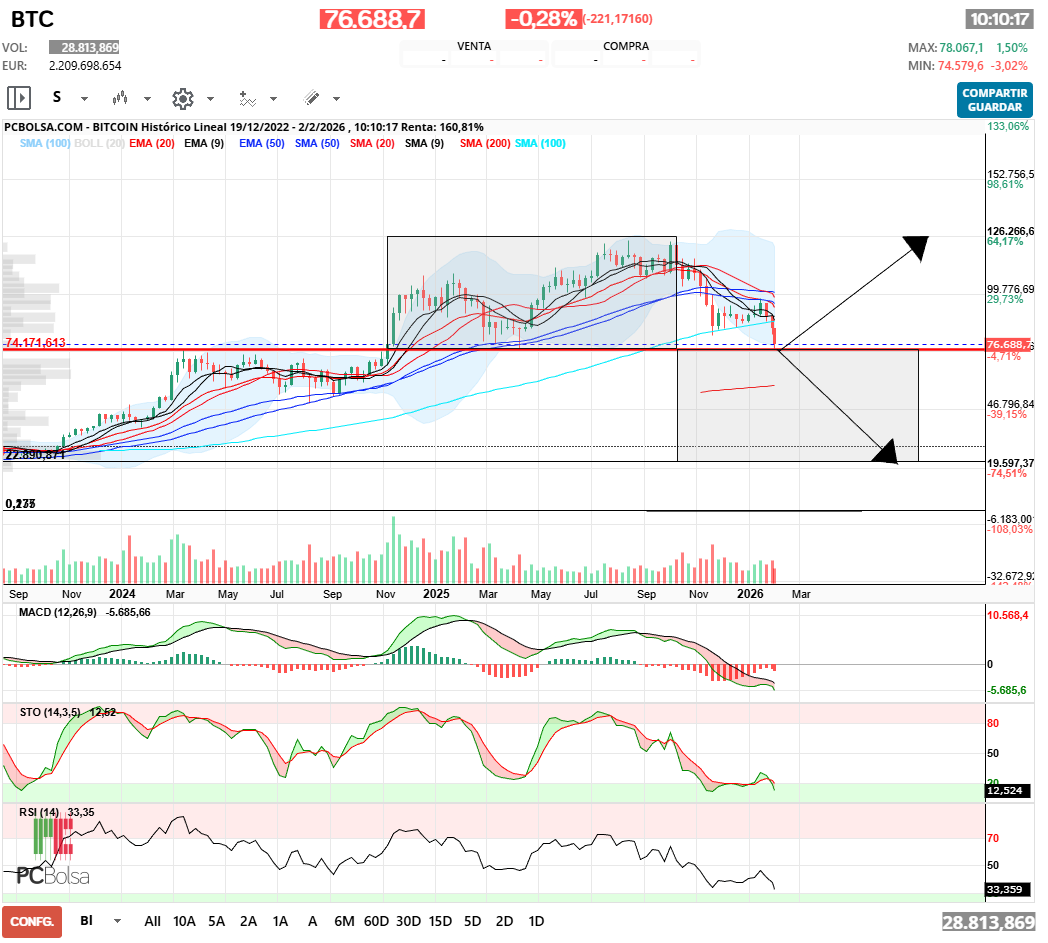Expand the drawing tools dropdown arrow
This screenshot has height=943, width=1048.
point(335,98)
